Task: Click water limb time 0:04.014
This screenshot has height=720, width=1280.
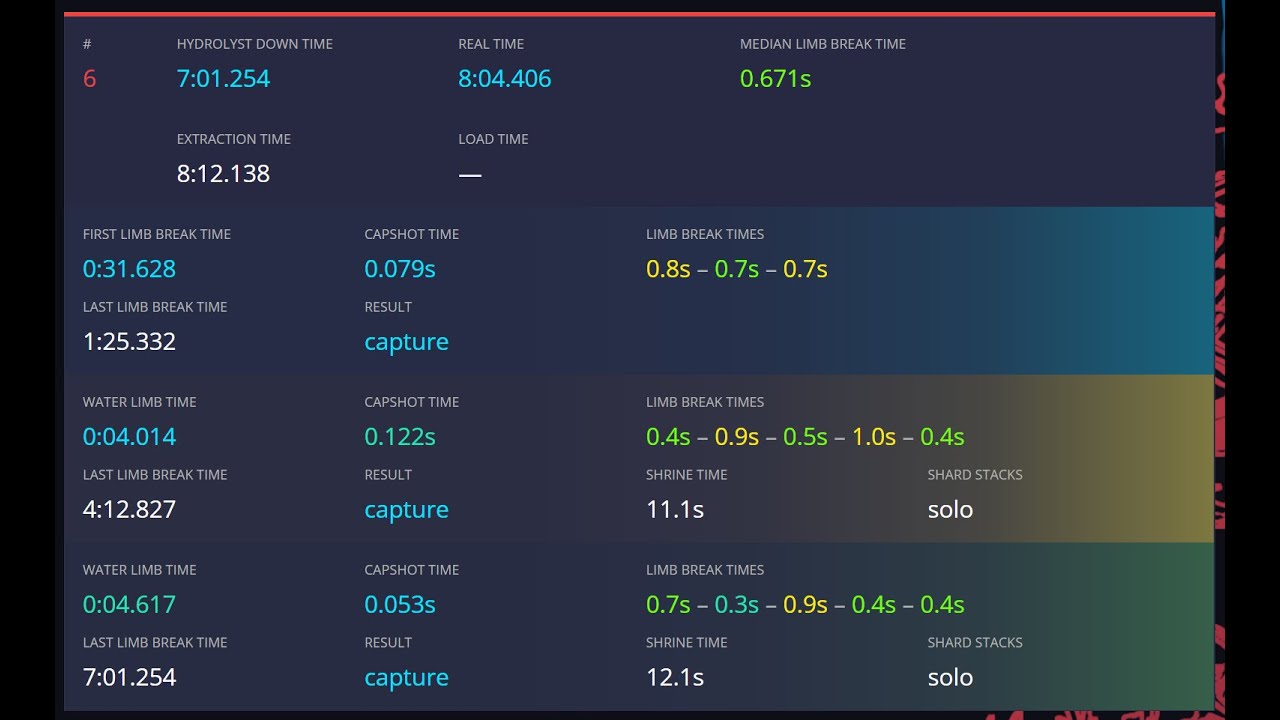Action: [x=129, y=437]
